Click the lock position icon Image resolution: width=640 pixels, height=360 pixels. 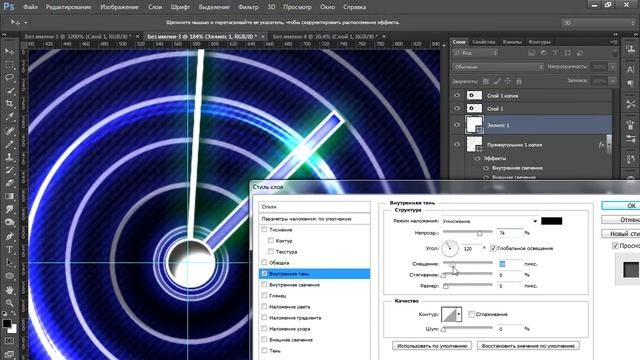click(x=508, y=81)
